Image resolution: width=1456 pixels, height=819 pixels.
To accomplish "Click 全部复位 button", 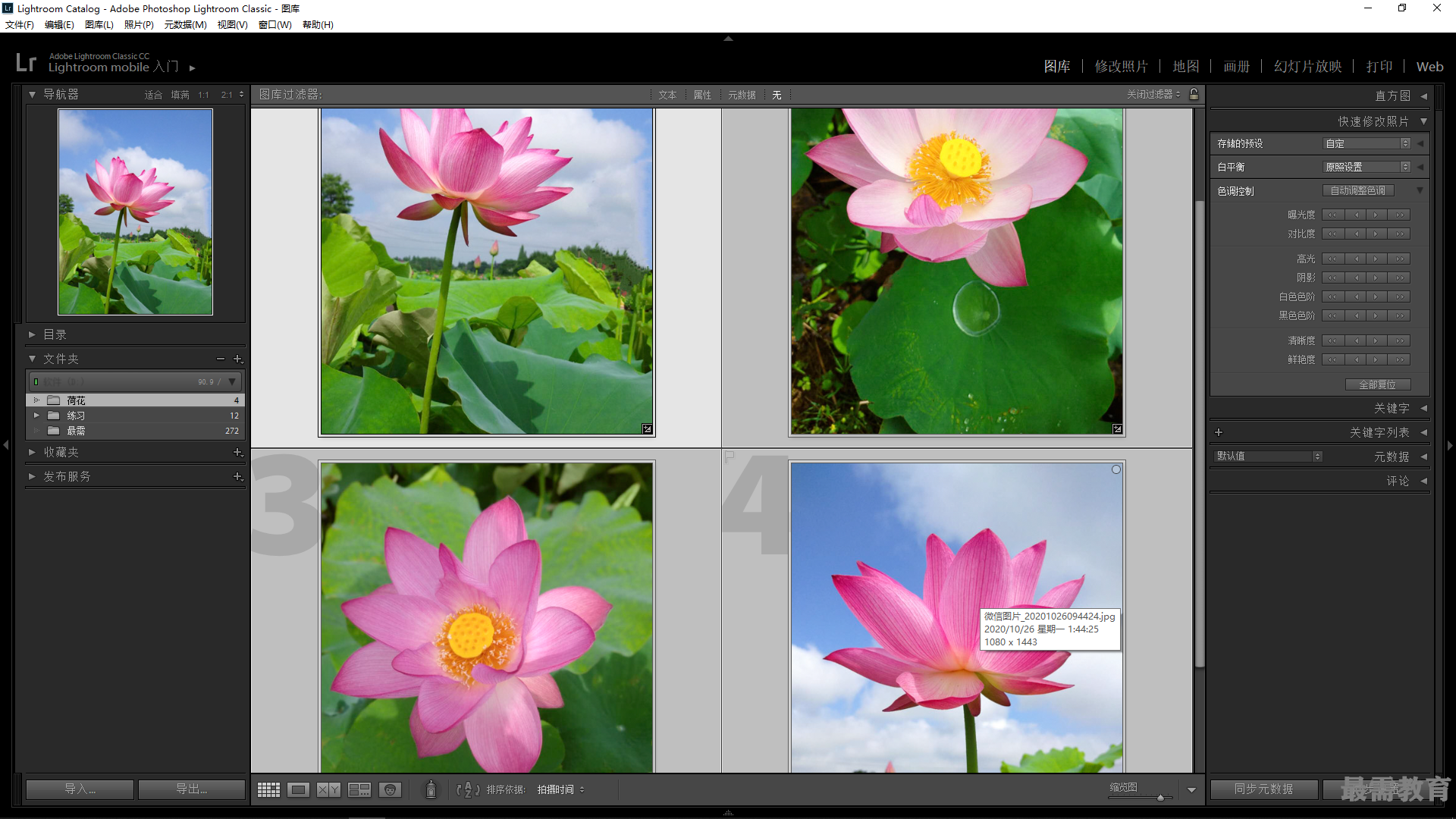I will [x=1378, y=384].
